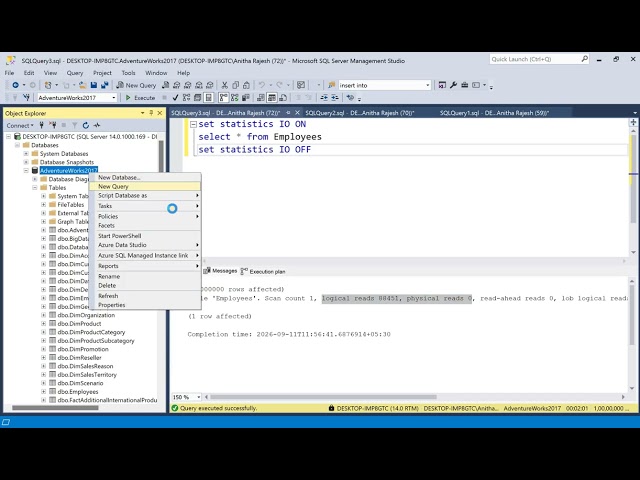
Task: Switch to SQLQuery2.sql tab
Action: [360, 113]
